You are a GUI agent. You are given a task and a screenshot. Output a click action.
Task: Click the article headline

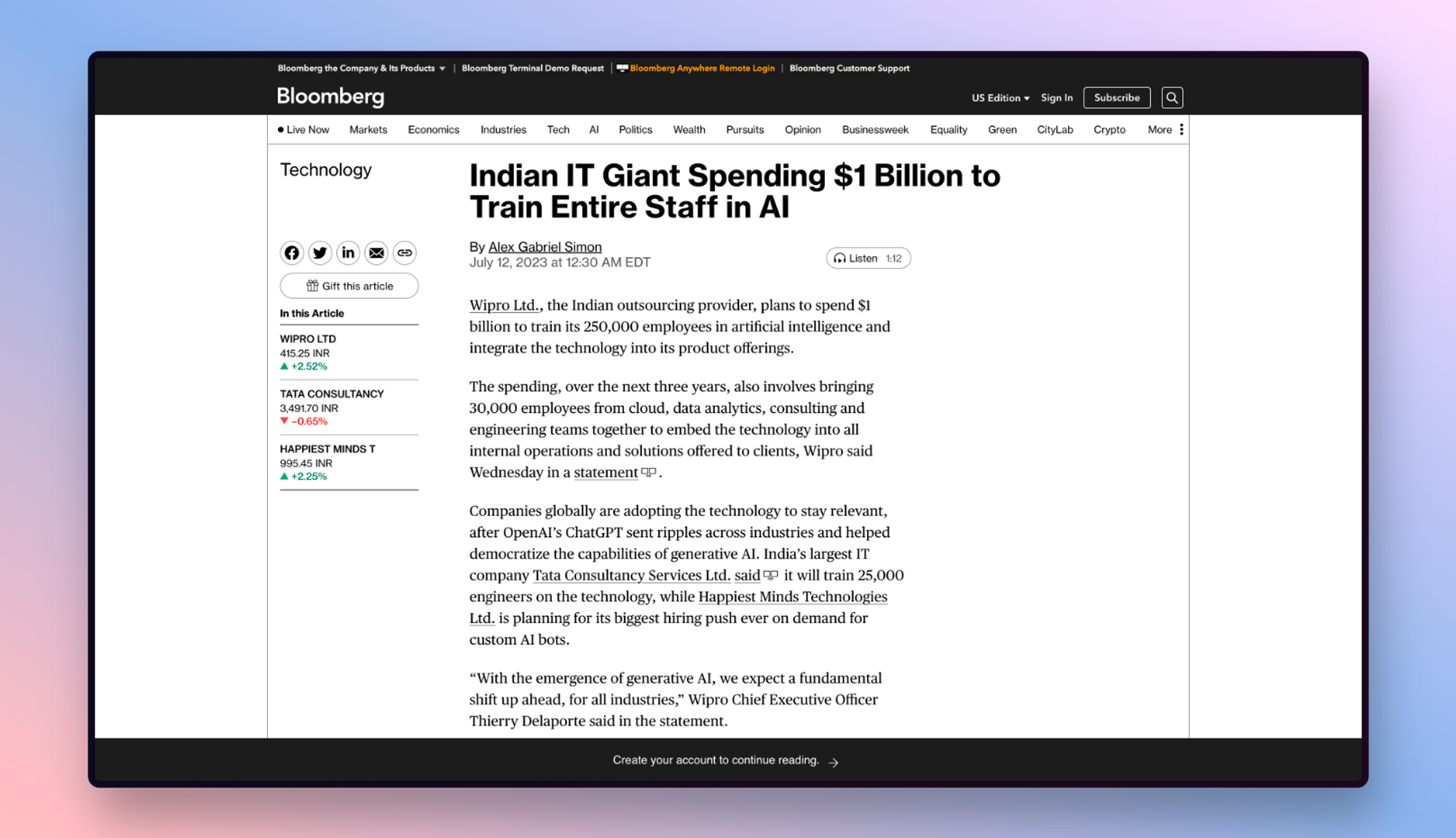click(735, 191)
